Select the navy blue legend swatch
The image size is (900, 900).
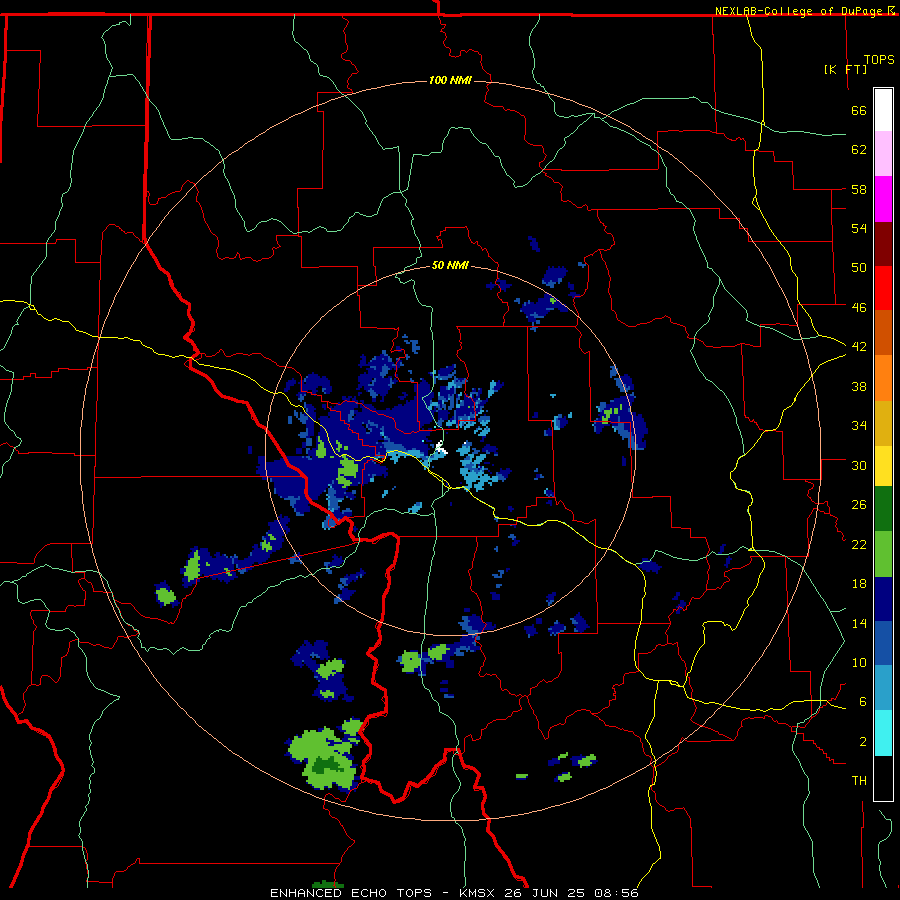[x=883, y=599]
